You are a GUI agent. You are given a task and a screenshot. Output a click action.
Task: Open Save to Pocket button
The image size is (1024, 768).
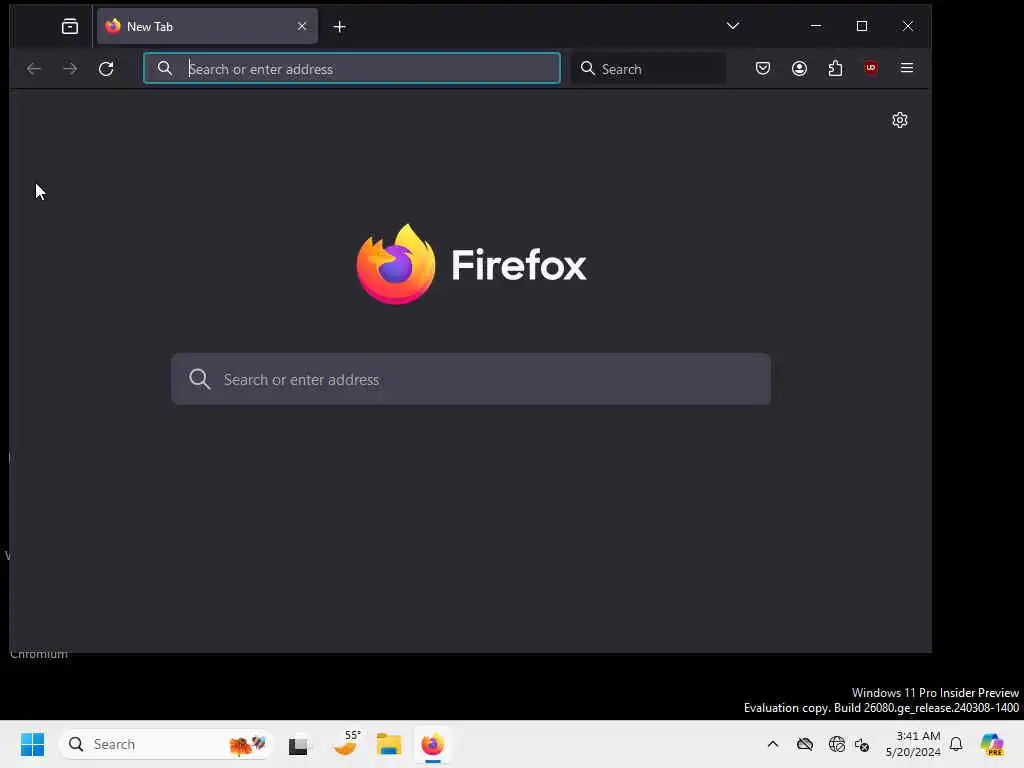(763, 68)
